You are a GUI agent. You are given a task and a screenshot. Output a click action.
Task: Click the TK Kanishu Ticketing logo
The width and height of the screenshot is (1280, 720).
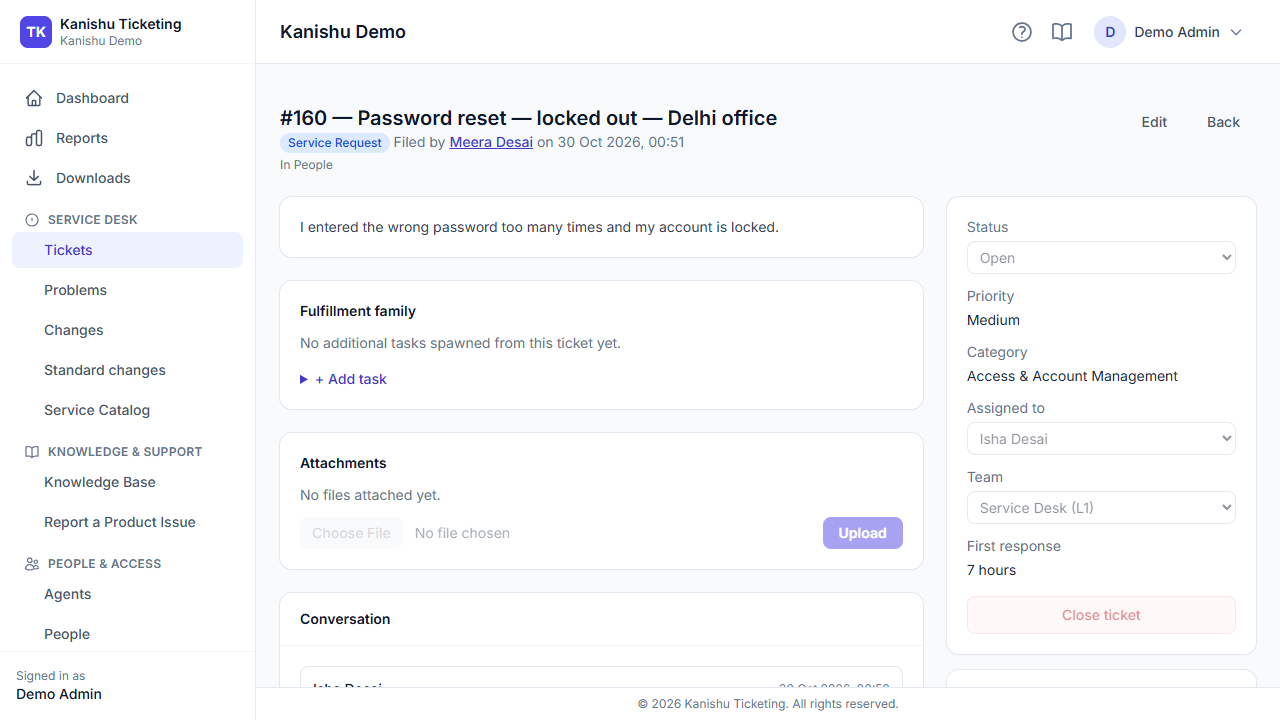click(36, 32)
